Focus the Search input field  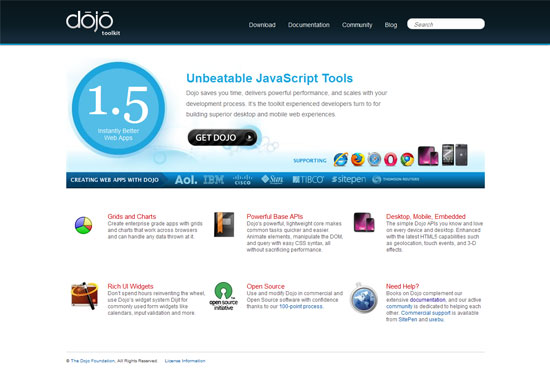tap(446, 24)
